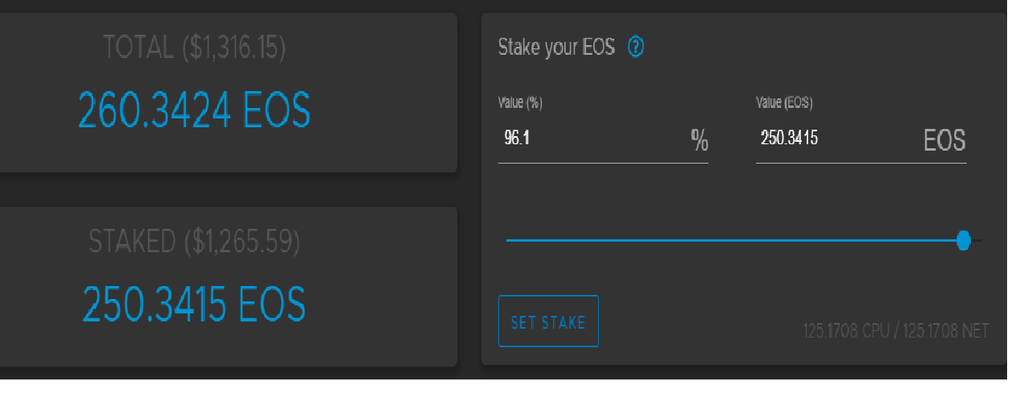Click the blue stake slider handle

pyautogui.click(x=963, y=240)
